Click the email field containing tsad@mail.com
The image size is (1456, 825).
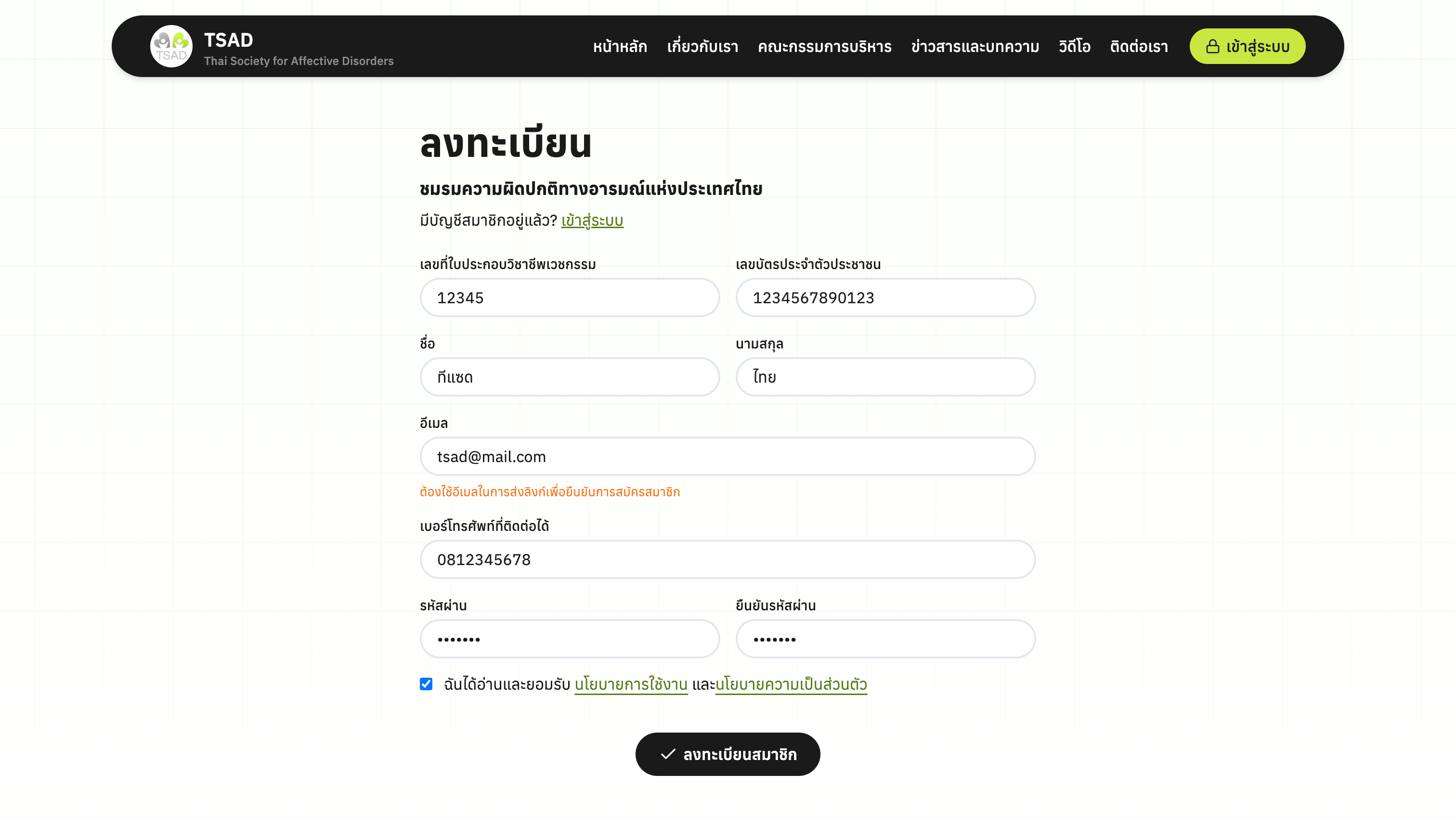(x=727, y=457)
